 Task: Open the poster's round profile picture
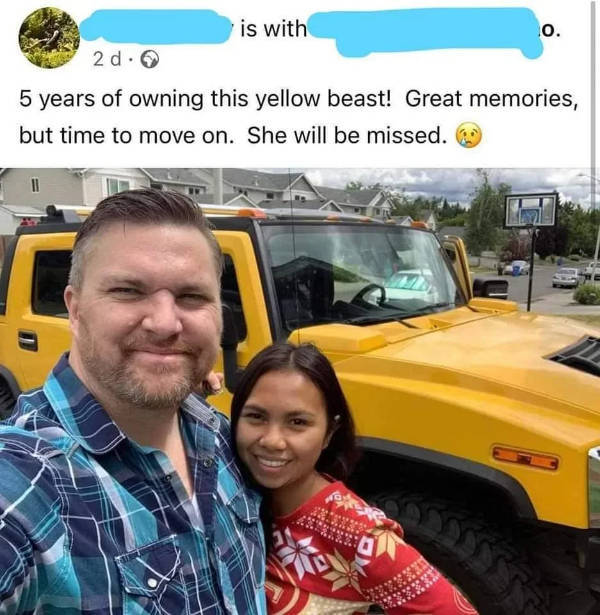[49, 38]
